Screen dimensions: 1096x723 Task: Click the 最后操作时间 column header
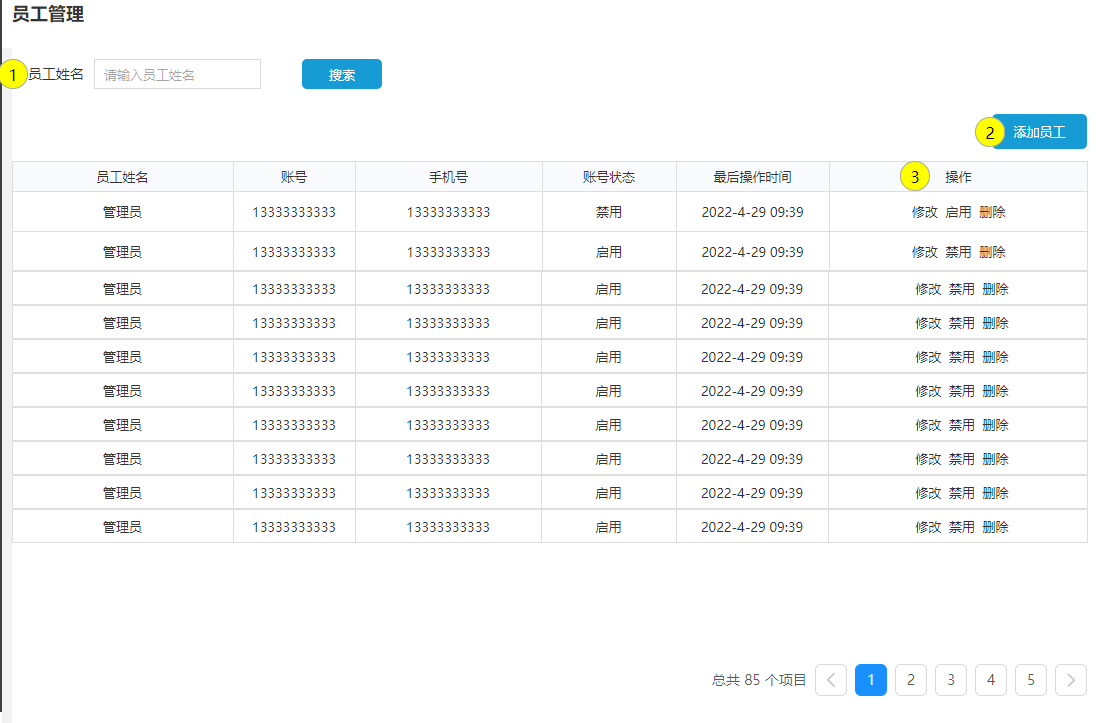pos(751,176)
